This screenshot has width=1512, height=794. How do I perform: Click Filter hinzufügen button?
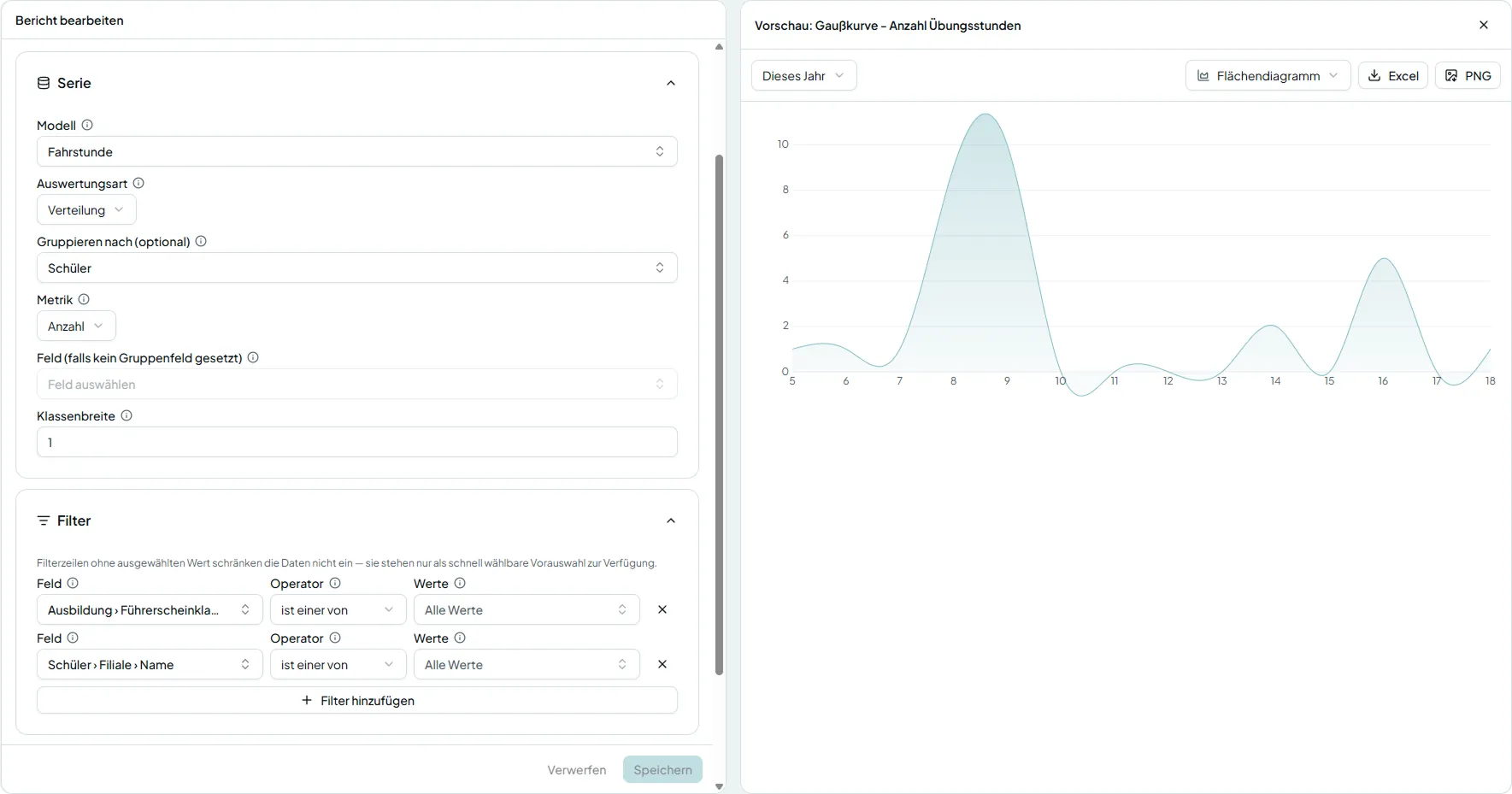click(x=357, y=700)
